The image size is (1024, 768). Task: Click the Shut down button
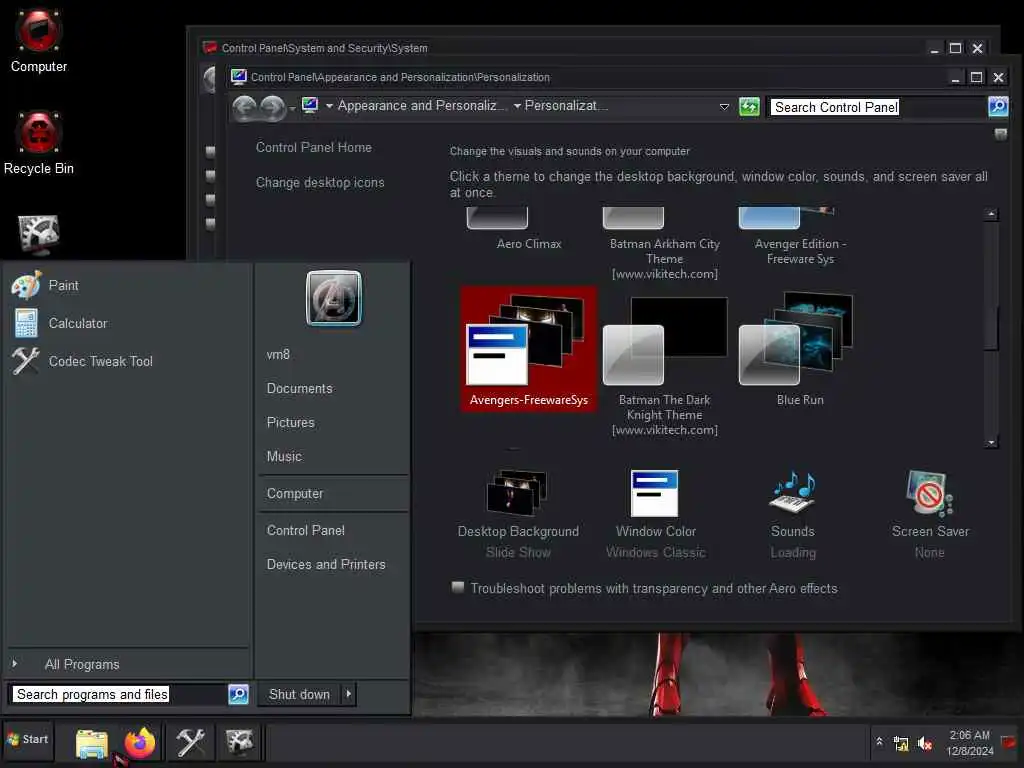coord(300,694)
